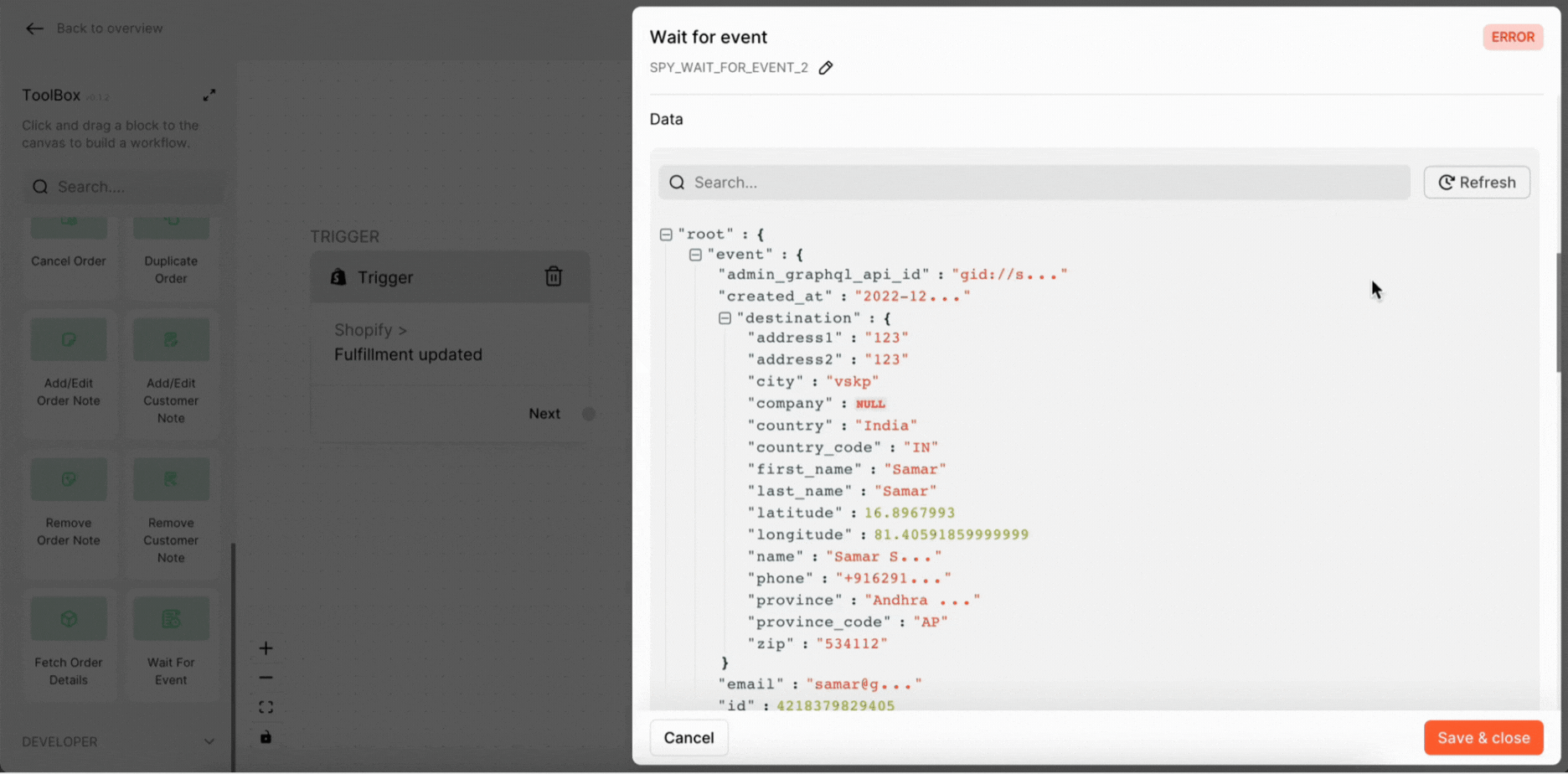The width and height of the screenshot is (1568, 774).
Task: Delete the Trigger block via trash icon
Action: [x=554, y=276]
